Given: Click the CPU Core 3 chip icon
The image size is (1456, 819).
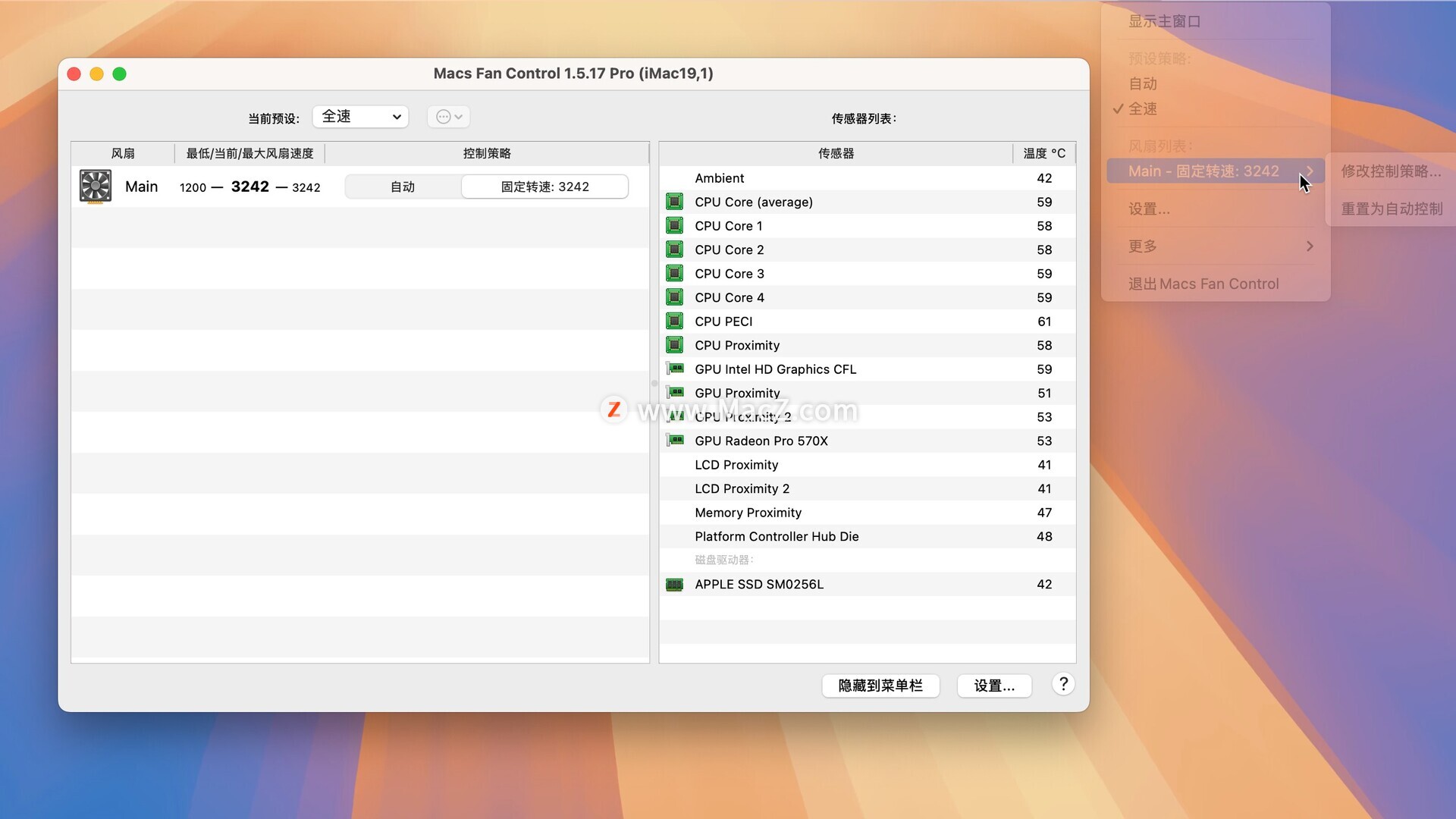Looking at the screenshot, I should pyautogui.click(x=674, y=273).
